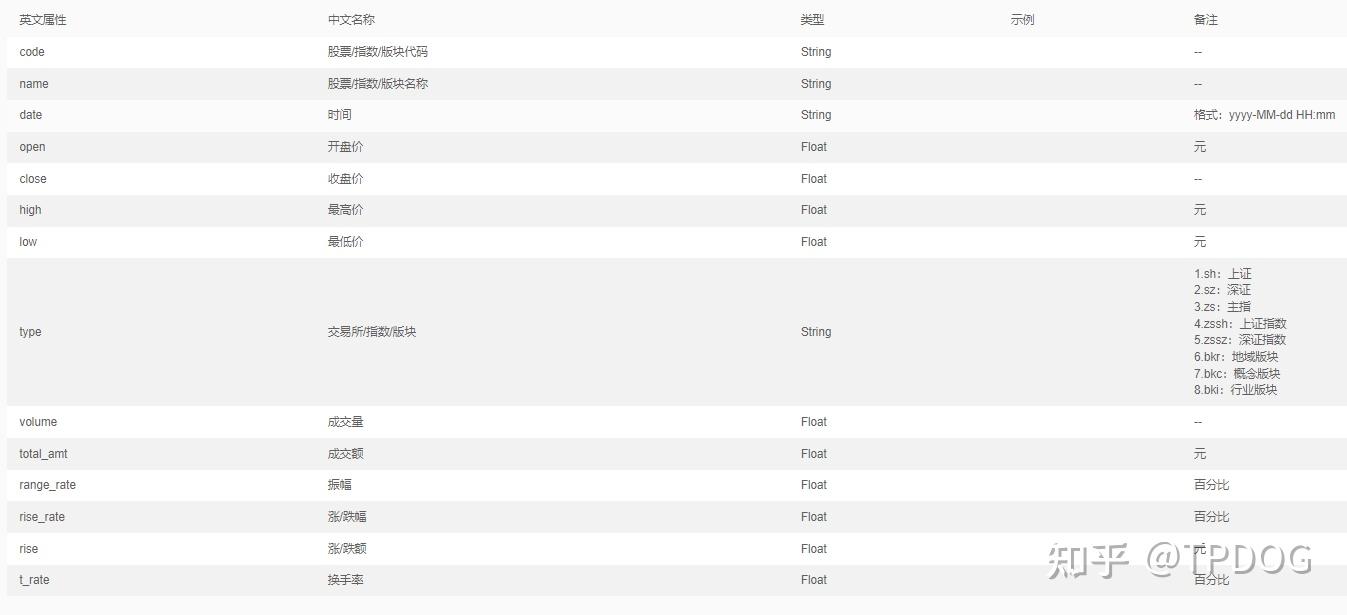Viewport: 1347px width, 615px height.
Task: Click the 振幅 cell in range_rate row
Action: [339, 485]
